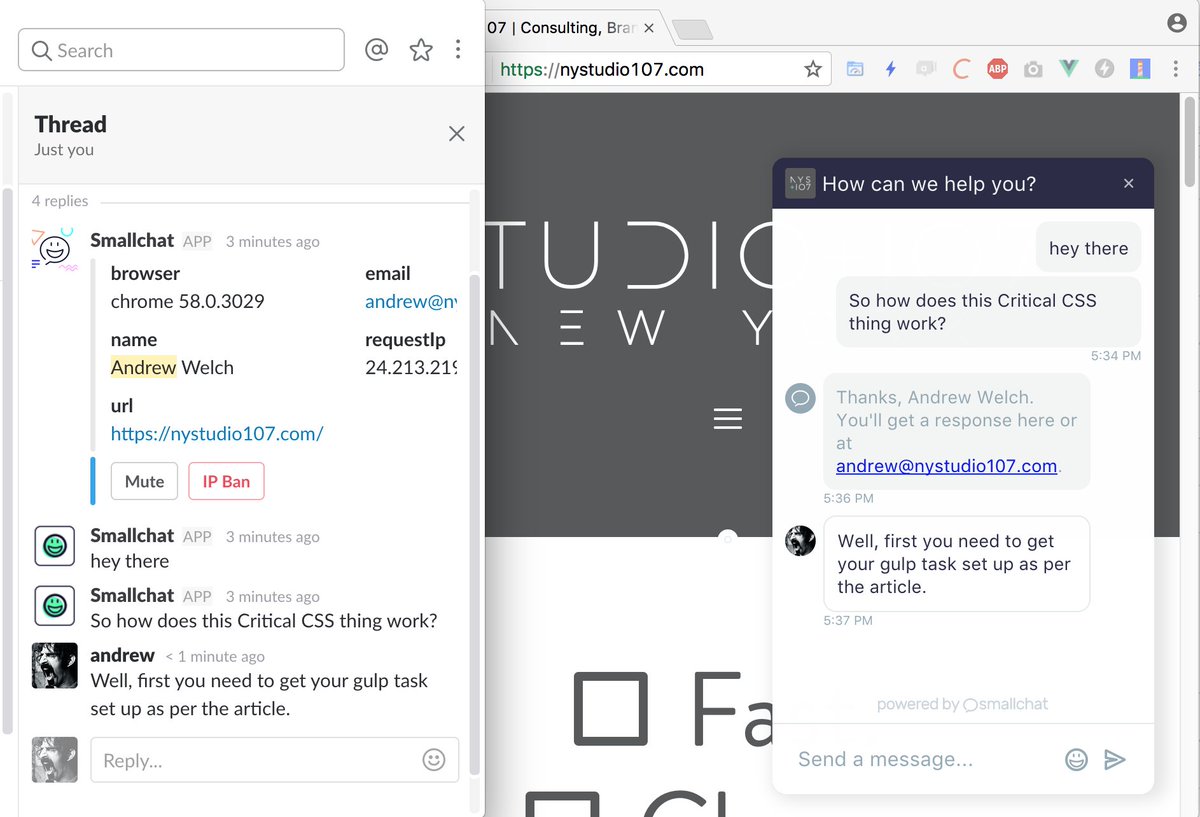Click the 'powered by smallchat' link
Image resolution: width=1200 pixels, height=817 pixels.
962,704
